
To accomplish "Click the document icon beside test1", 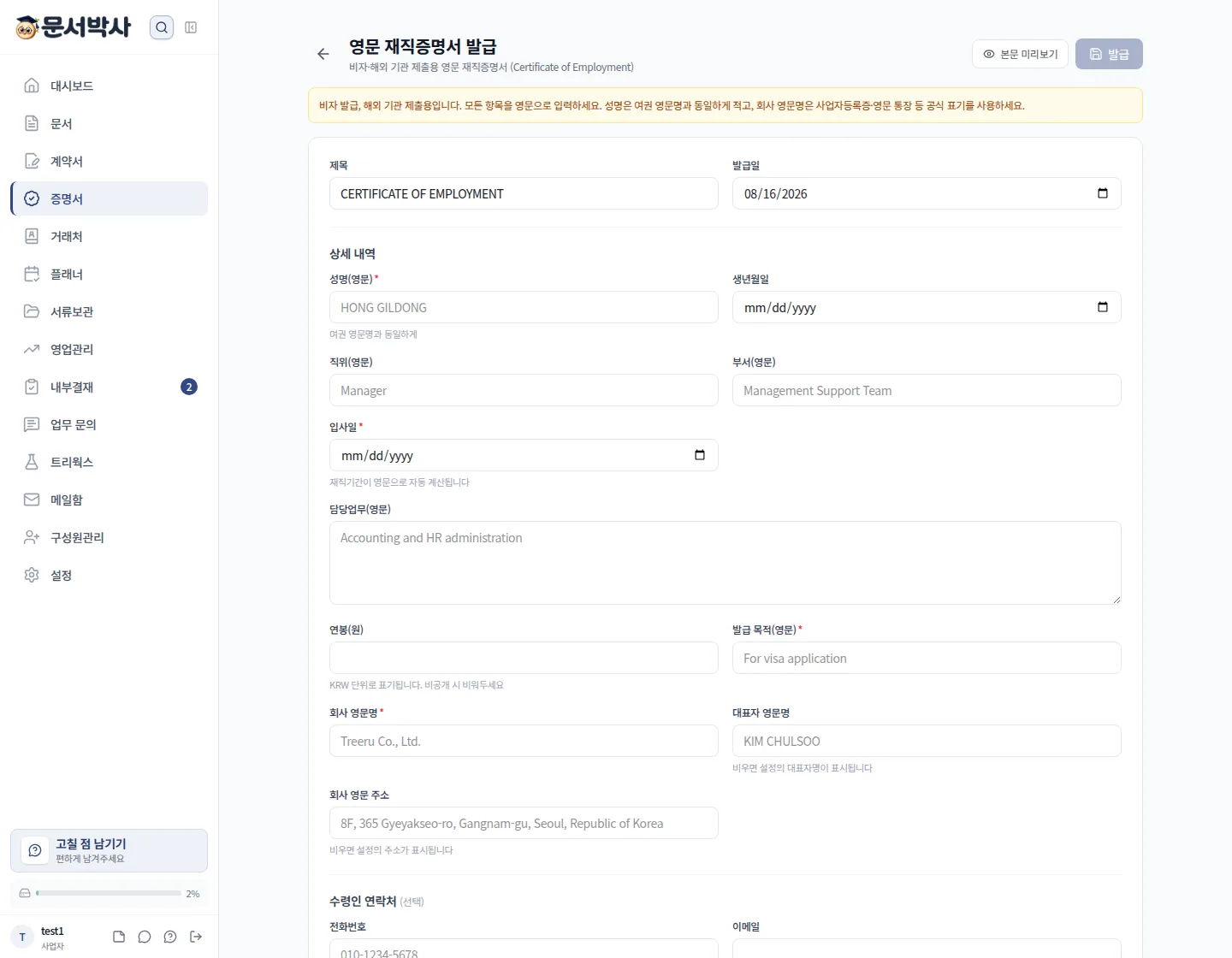I will click(119, 937).
